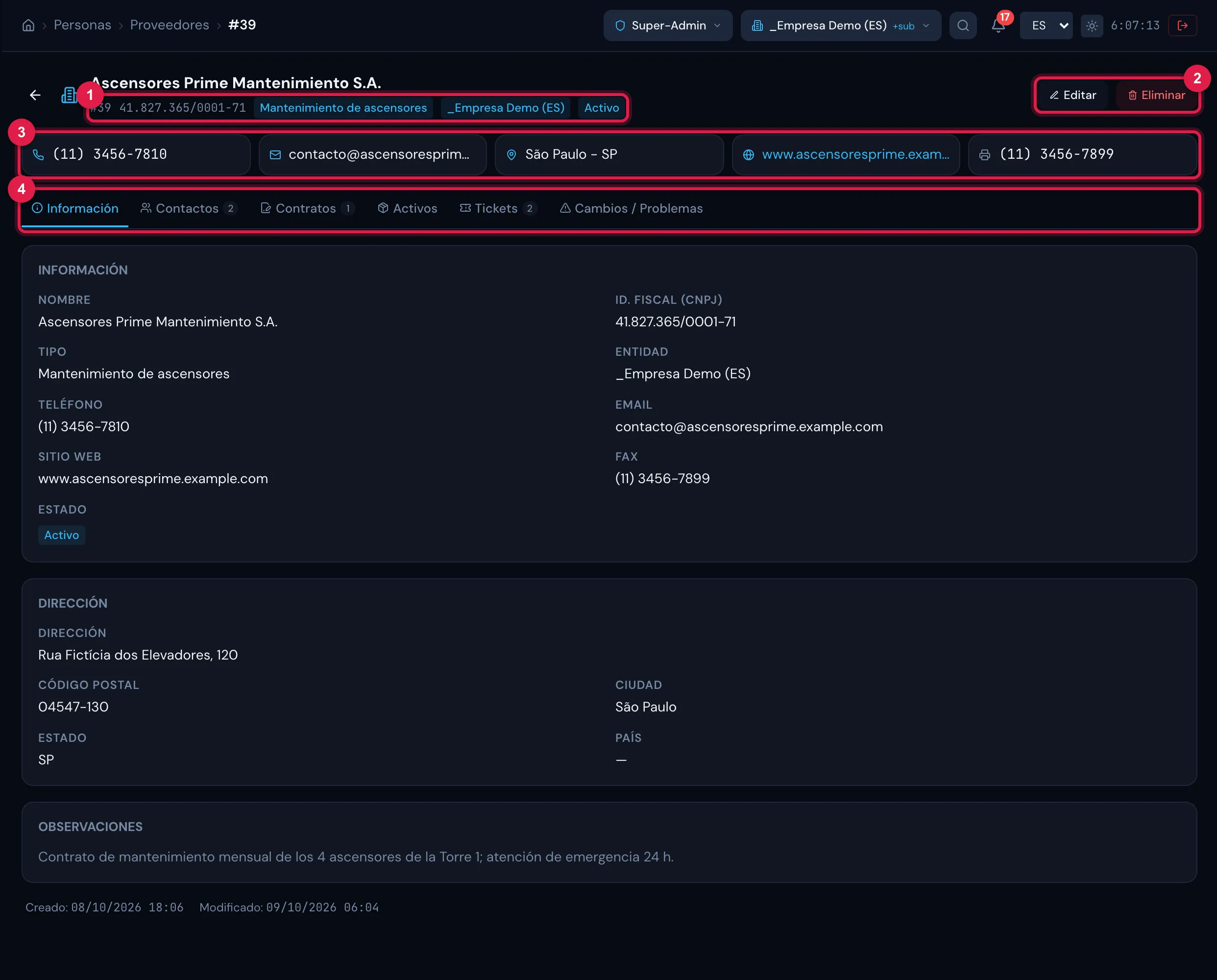1217x980 pixels.
Task: Open notifications bell with 17 badge
Action: pos(998,25)
